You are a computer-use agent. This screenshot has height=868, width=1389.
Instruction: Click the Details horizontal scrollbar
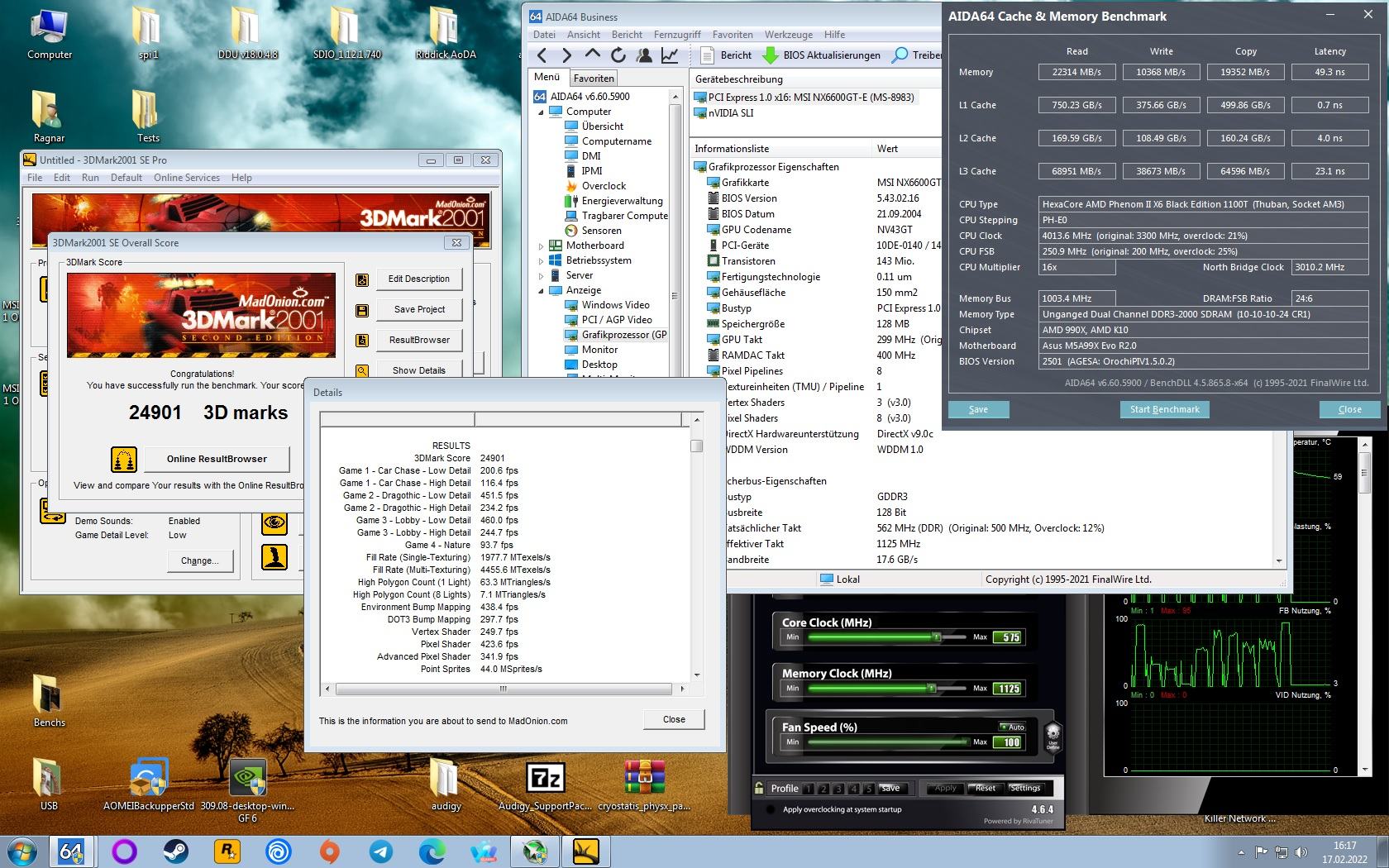point(504,688)
